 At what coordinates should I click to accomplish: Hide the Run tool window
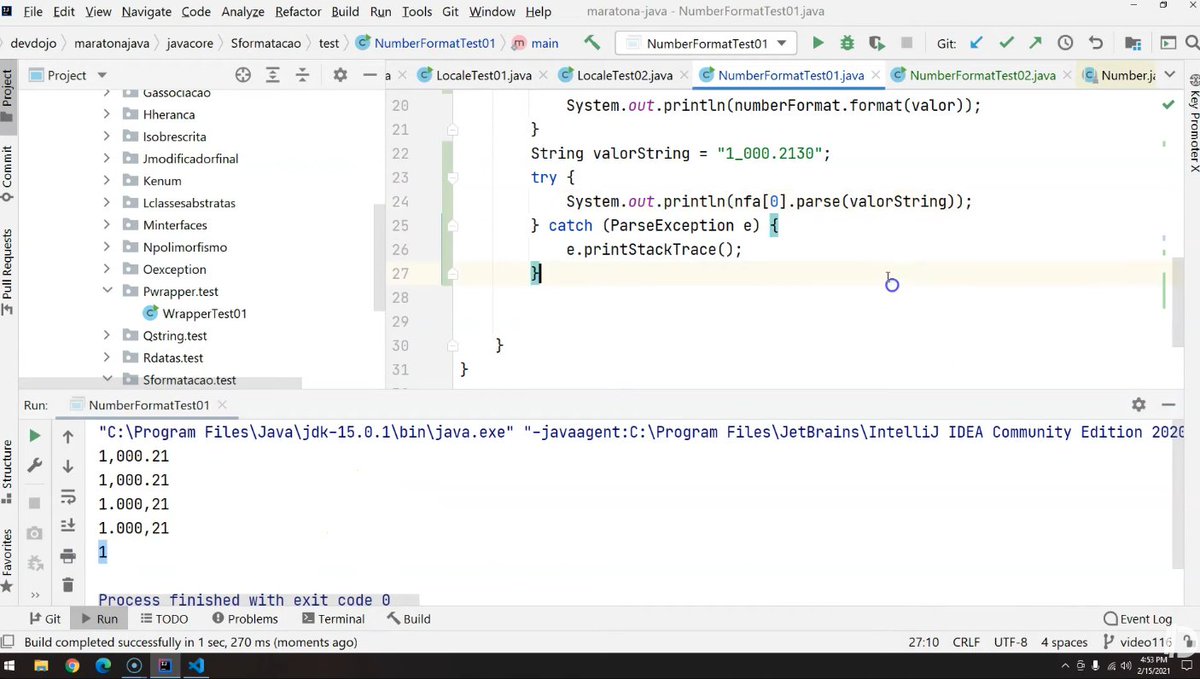(x=1168, y=405)
